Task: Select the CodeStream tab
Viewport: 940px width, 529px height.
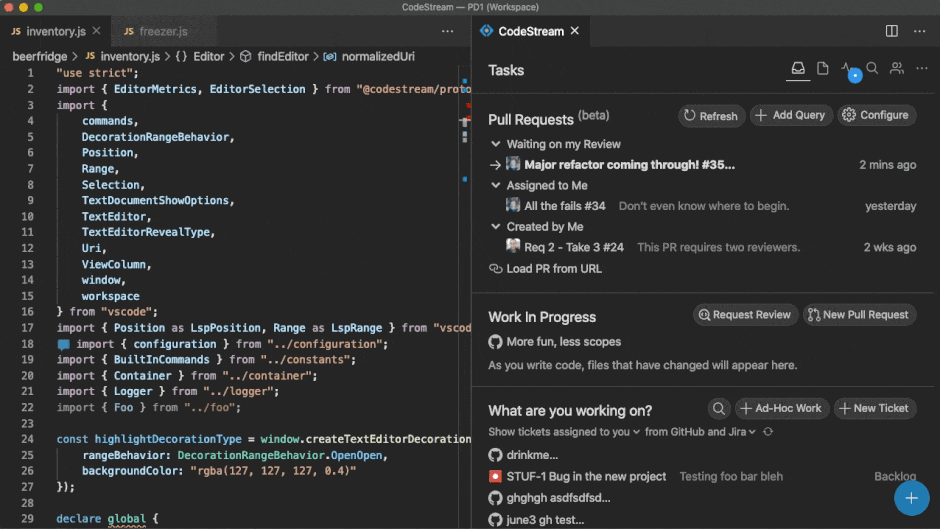Action: [531, 31]
